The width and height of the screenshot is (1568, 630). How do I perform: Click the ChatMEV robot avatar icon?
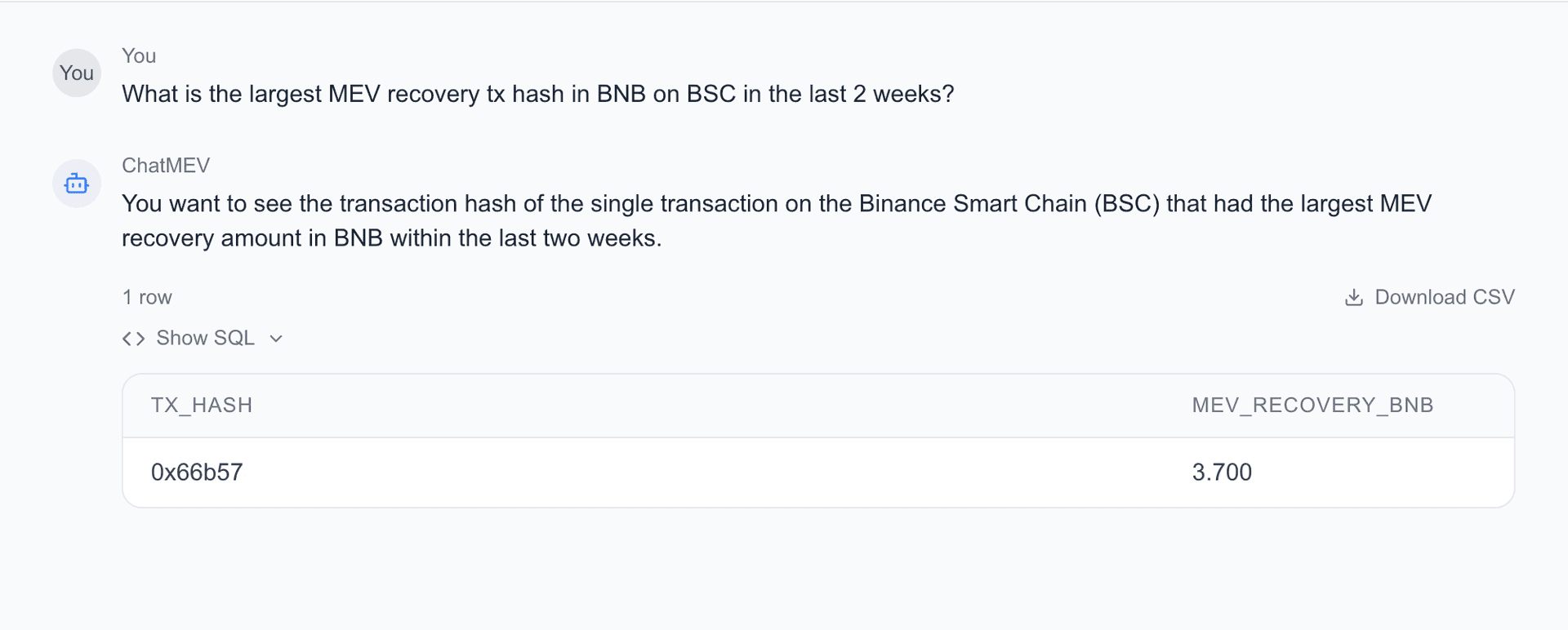77,184
